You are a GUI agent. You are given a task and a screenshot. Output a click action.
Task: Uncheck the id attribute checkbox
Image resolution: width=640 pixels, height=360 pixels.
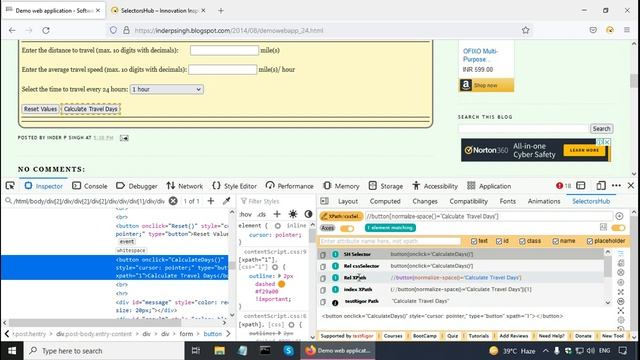pyautogui.click(x=499, y=241)
